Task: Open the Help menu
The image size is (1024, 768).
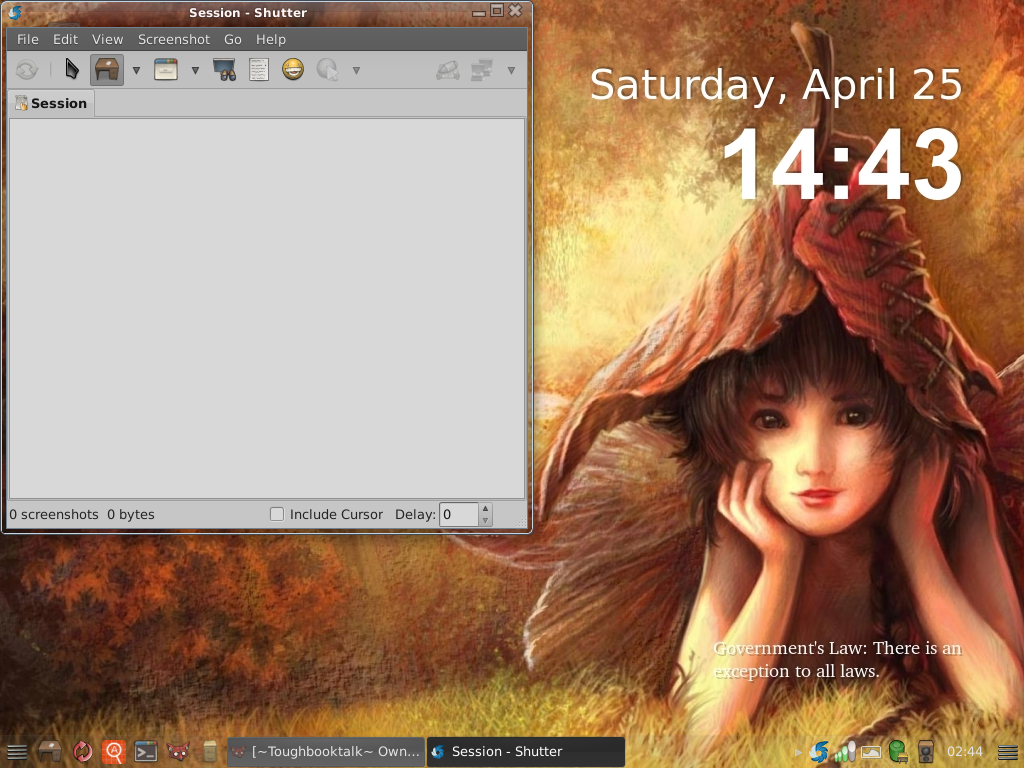Action: (270, 39)
